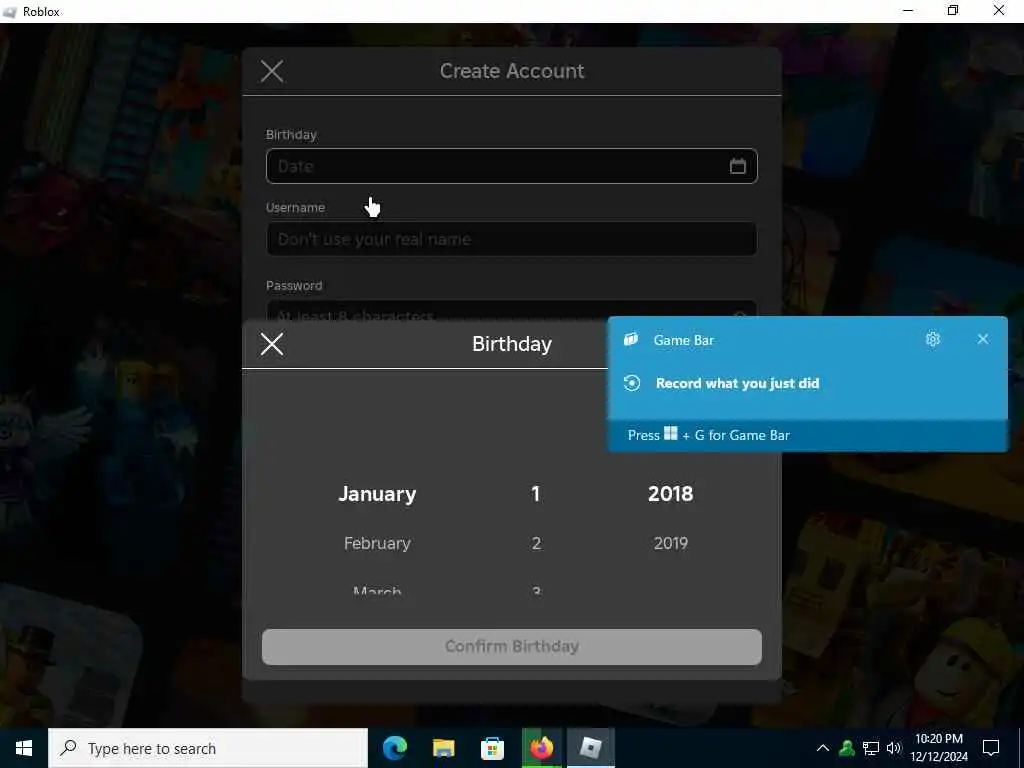Open the Action Center notifications icon
Image resolution: width=1024 pixels, height=768 pixels.
(x=991, y=748)
